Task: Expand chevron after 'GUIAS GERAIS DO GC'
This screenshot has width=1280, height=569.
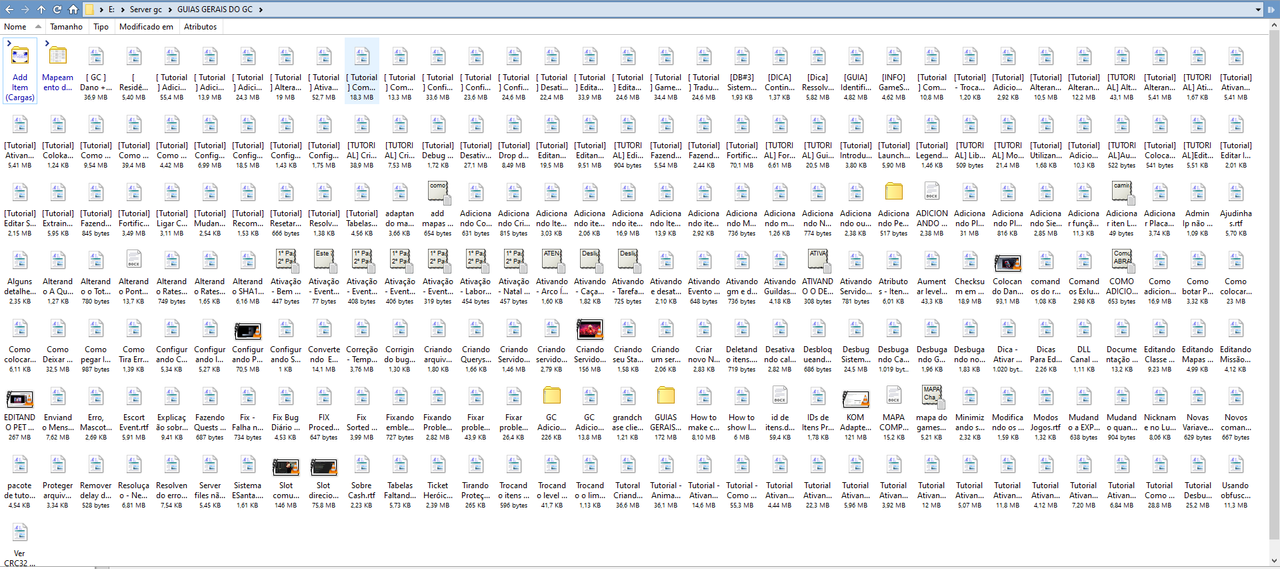Action: pos(260,9)
